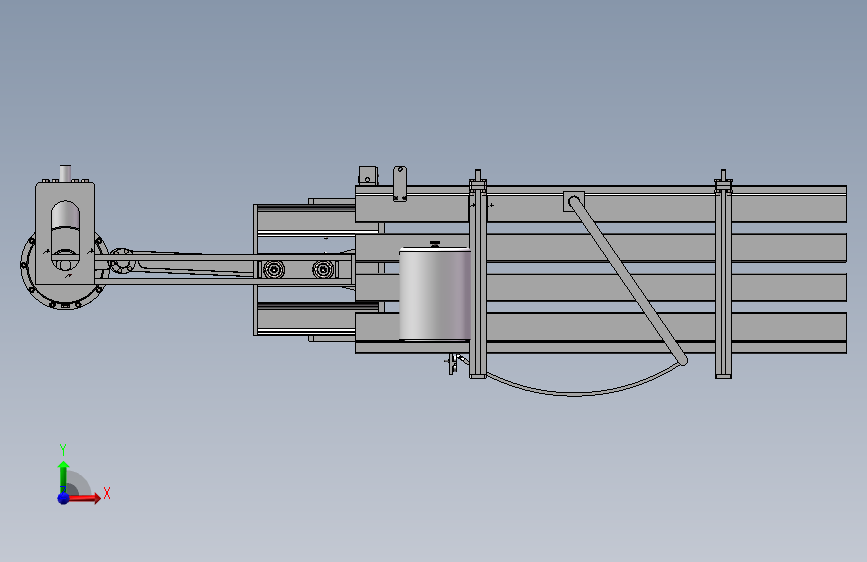Select the large cylindrical roller on the conveyor
The image size is (867, 562).
click(x=435, y=294)
